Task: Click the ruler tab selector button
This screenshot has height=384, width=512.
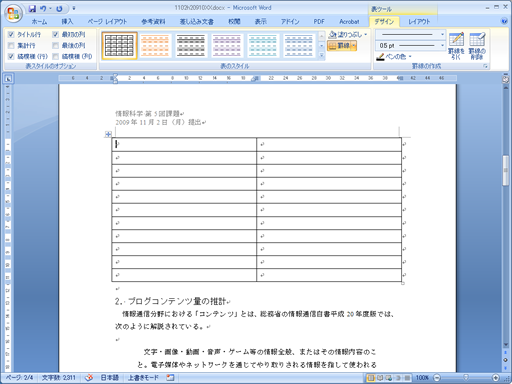Action: pyautogui.click(x=8, y=79)
